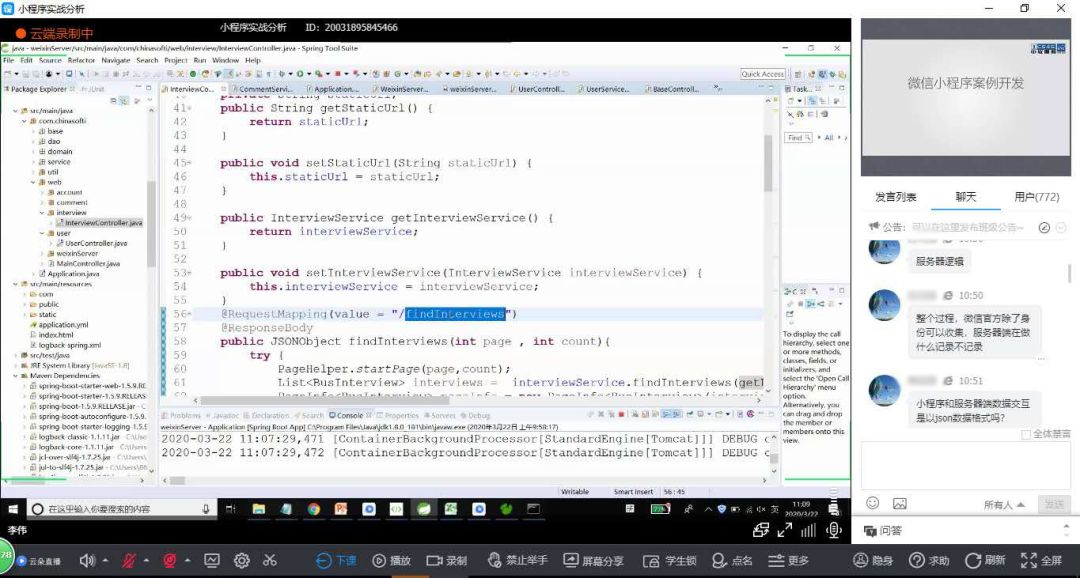Screen dimensions: 1080x578
Task: Expand the Maven Dependencies tree node
Action: pyautogui.click(x=15, y=376)
